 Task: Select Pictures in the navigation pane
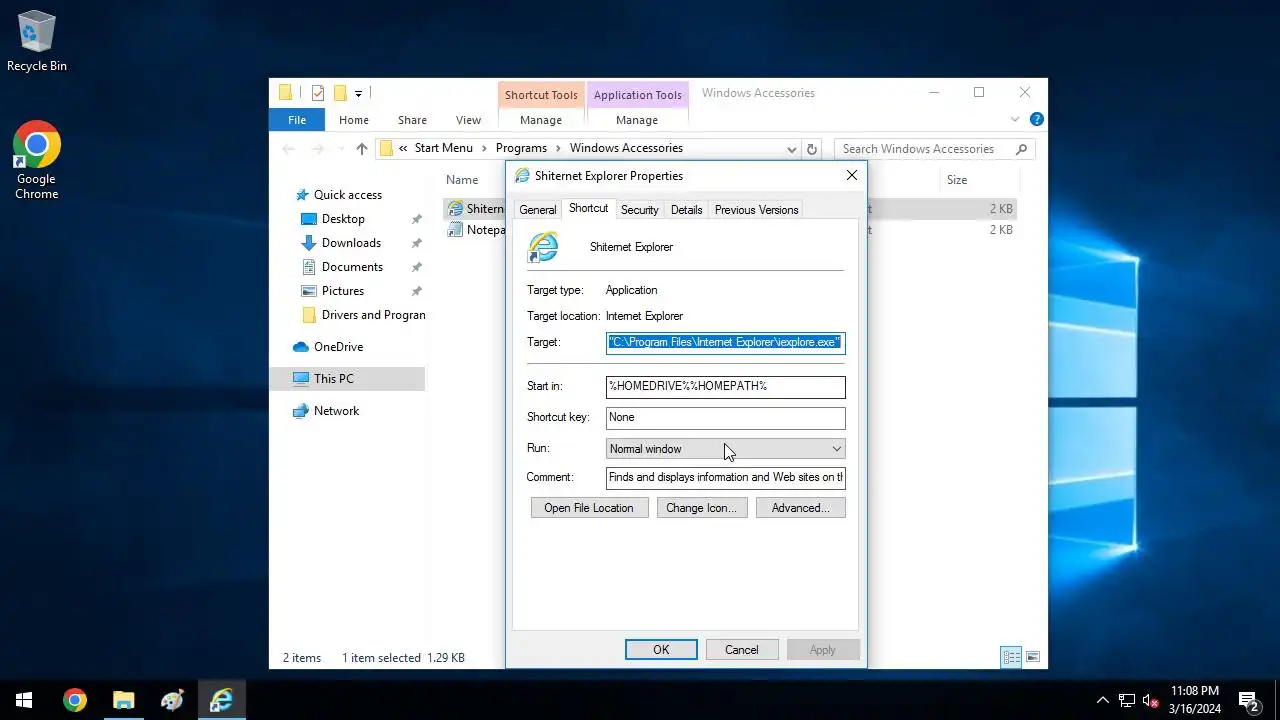[342, 291]
